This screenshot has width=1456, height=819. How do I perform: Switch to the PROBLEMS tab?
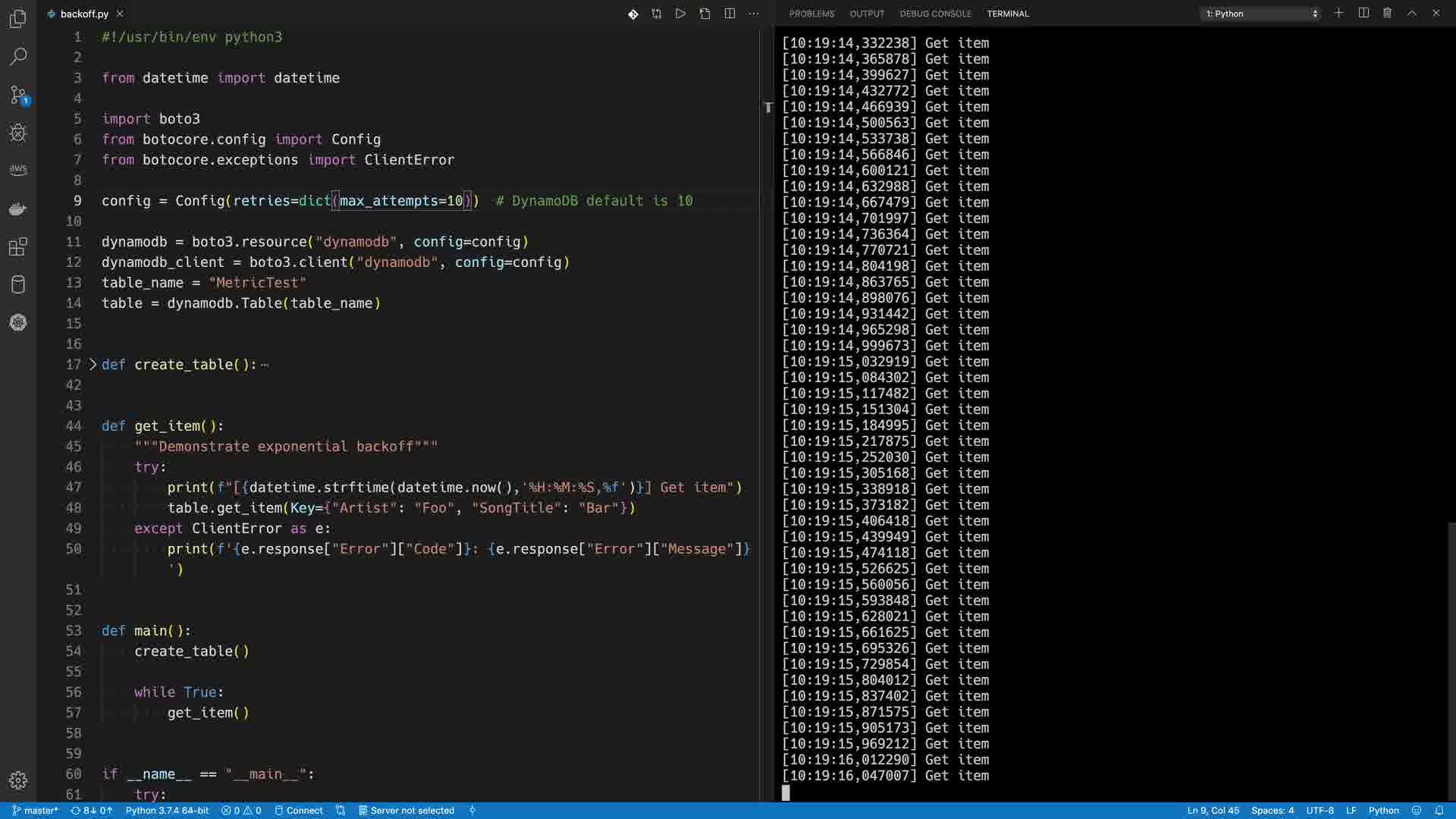(x=811, y=14)
